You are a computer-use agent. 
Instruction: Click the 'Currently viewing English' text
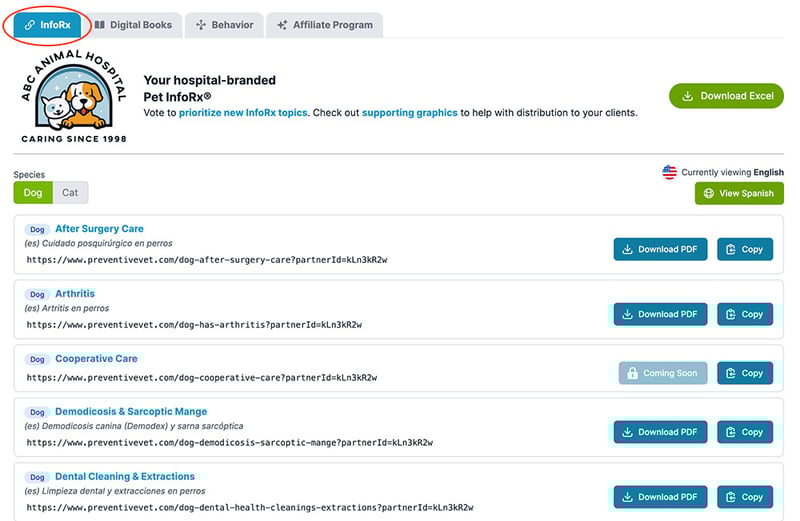coord(733,172)
